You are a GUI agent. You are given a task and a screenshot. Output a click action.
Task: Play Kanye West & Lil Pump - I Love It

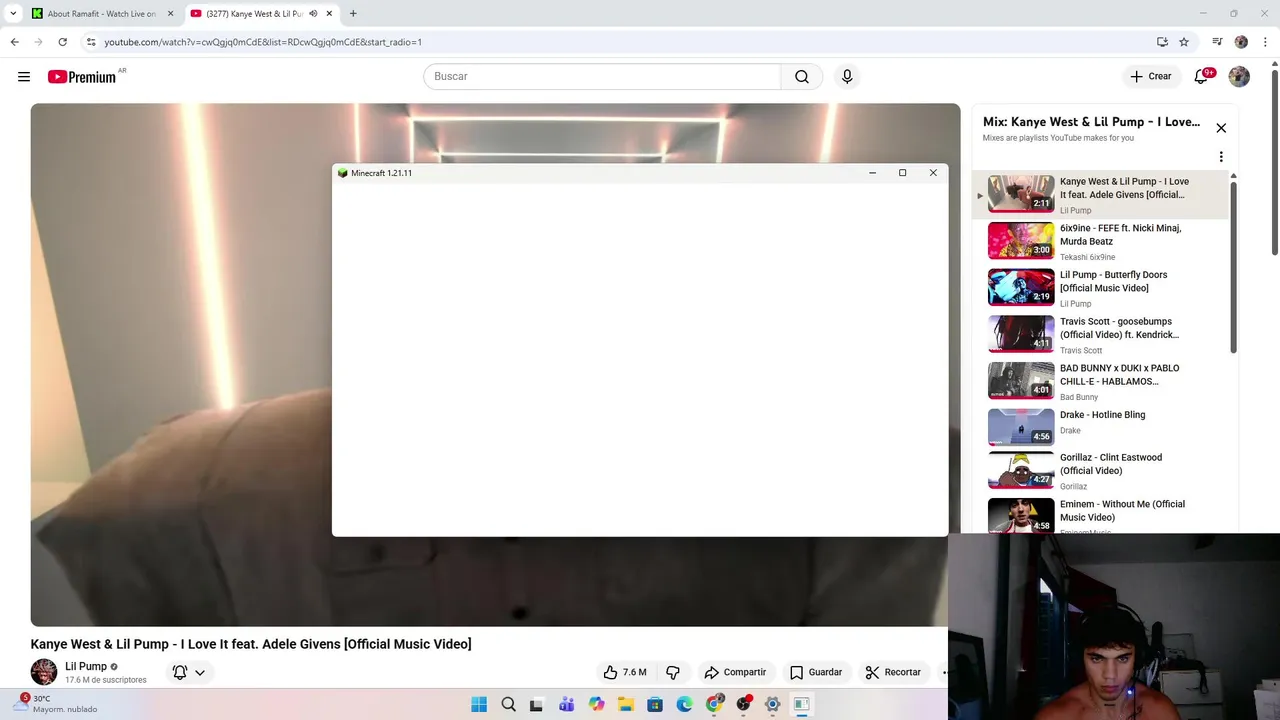1100,195
